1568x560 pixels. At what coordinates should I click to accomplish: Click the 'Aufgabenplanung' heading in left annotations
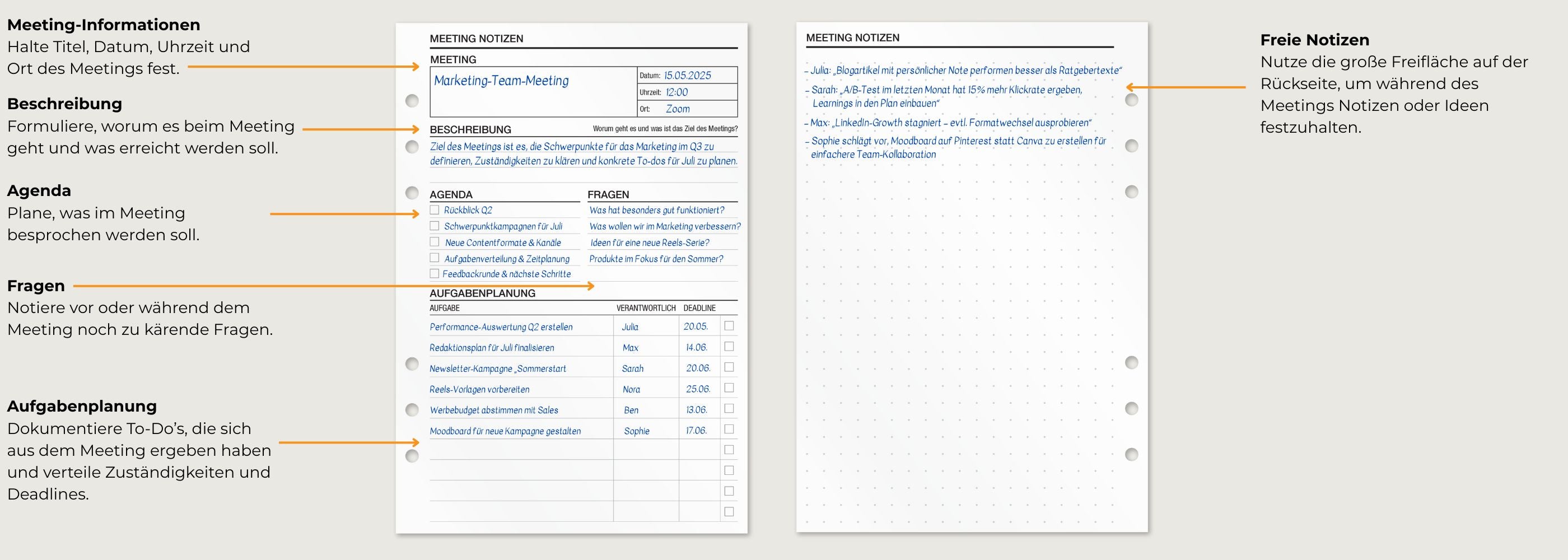tap(82, 406)
